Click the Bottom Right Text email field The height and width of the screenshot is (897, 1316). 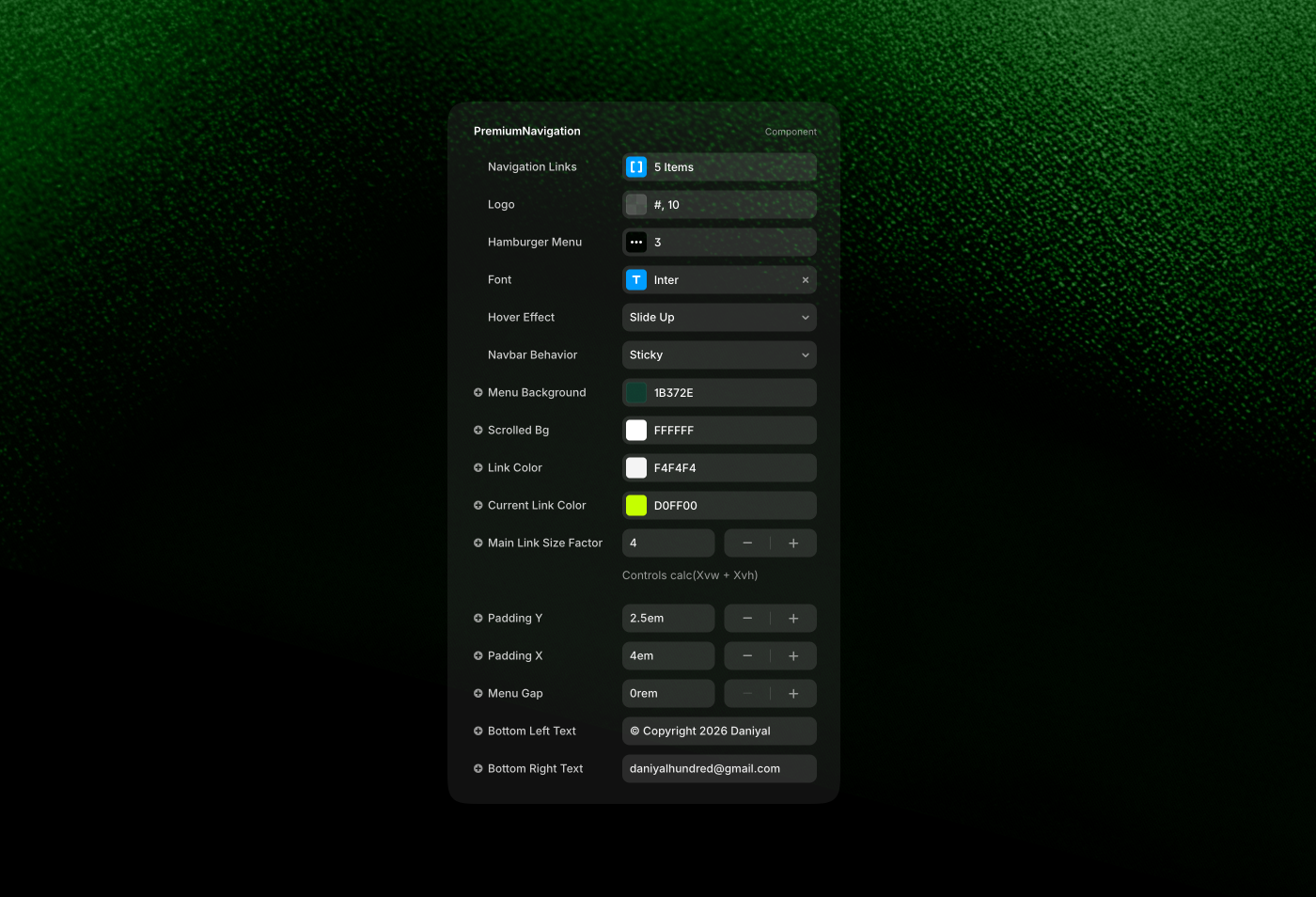(x=719, y=769)
